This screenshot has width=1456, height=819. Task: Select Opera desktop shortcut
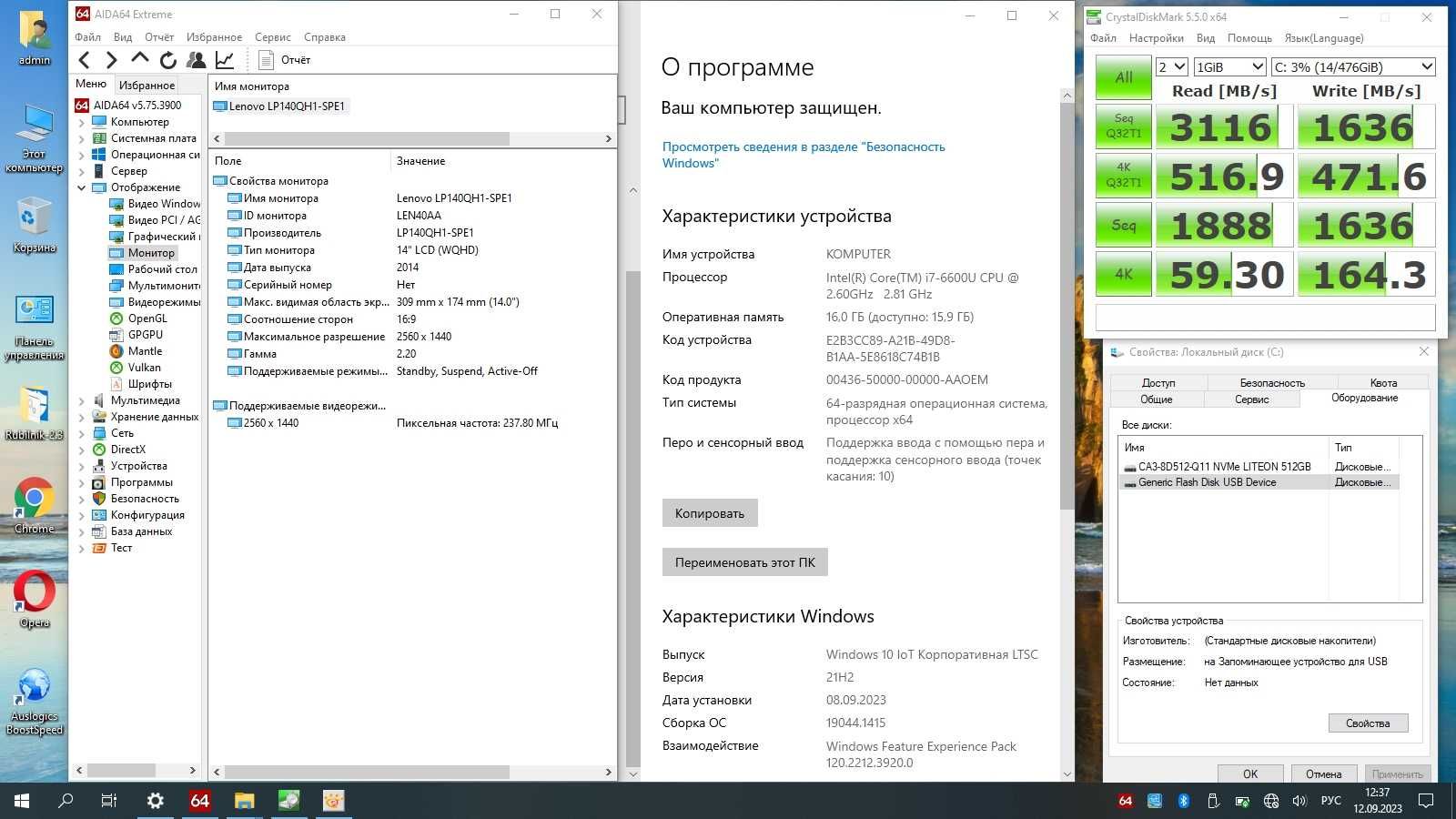click(x=35, y=599)
